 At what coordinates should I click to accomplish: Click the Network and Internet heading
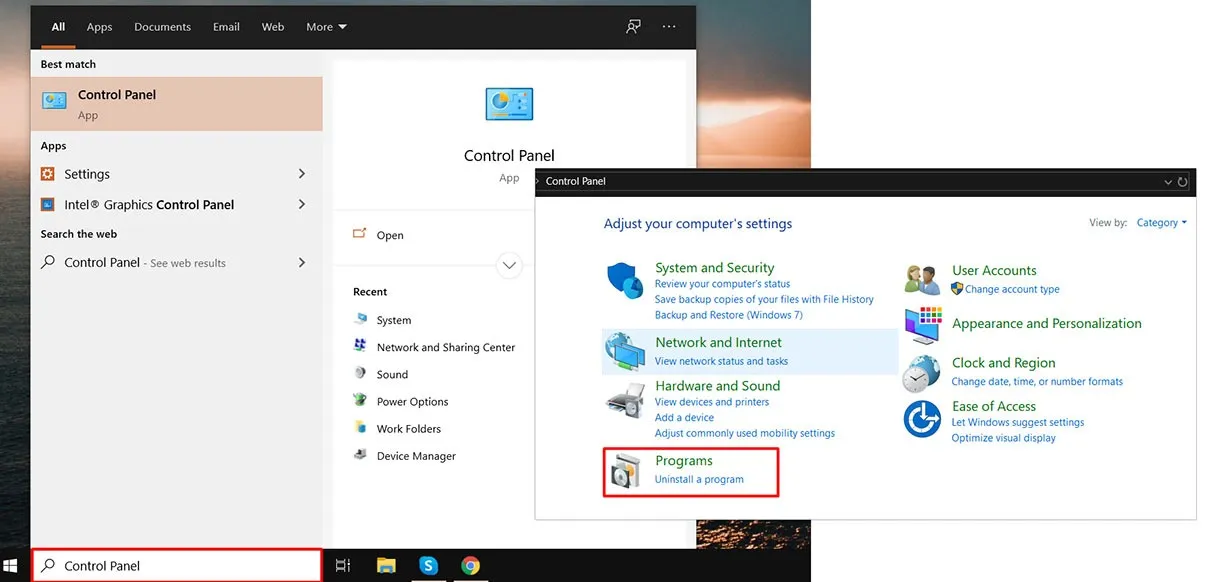718,342
